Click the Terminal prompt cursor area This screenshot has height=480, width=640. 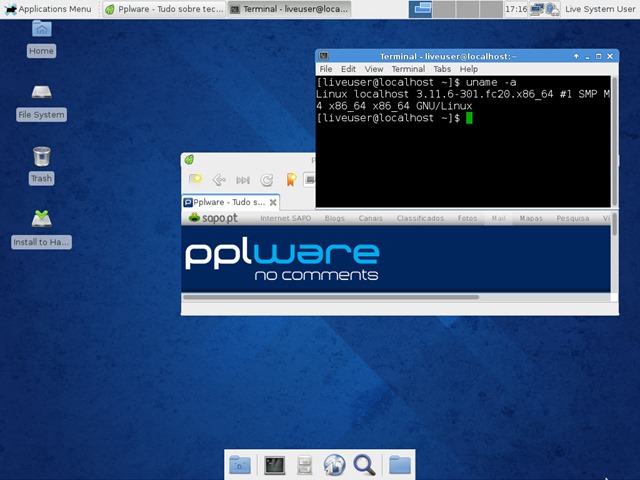pyautogui.click(x=469, y=118)
